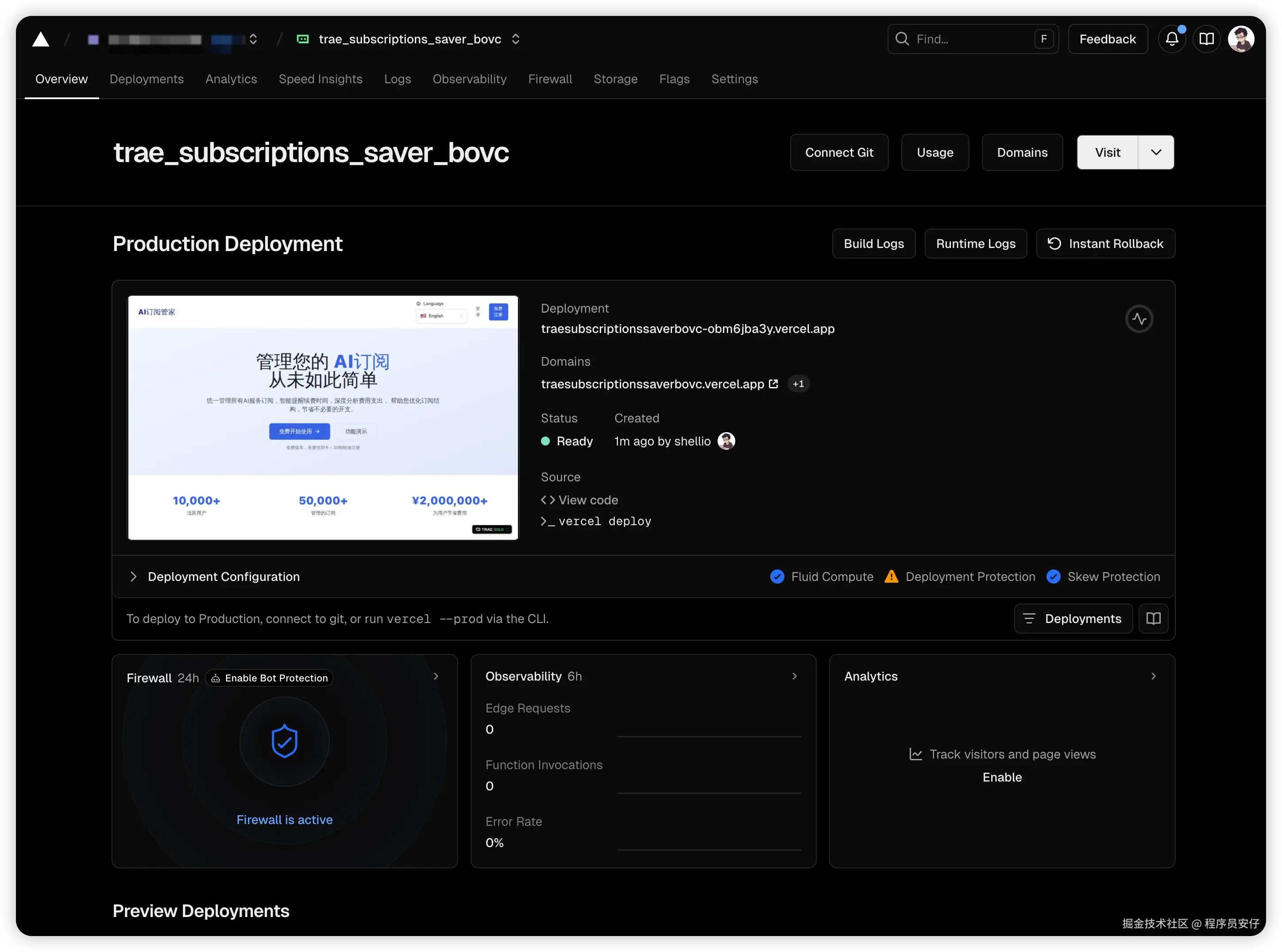Open the notifications bell
1282x952 pixels.
1171,39
